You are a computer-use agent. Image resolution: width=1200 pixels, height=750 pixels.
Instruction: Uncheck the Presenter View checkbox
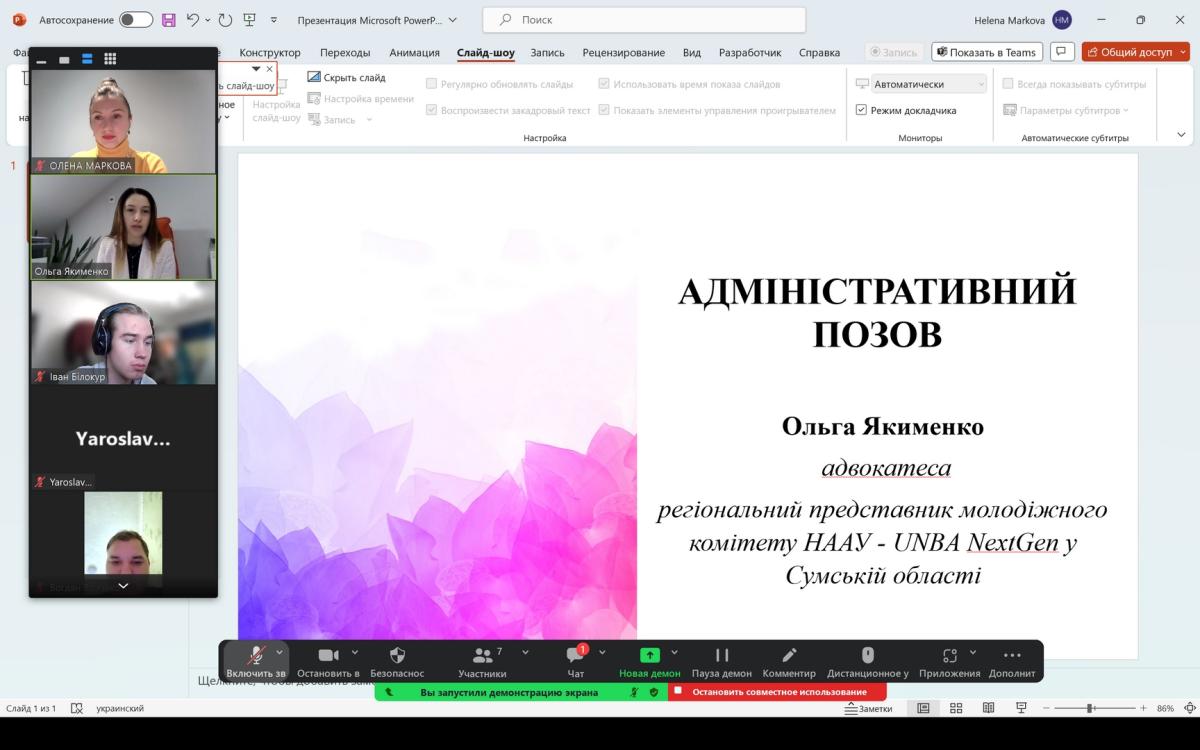tap(861, 110)
